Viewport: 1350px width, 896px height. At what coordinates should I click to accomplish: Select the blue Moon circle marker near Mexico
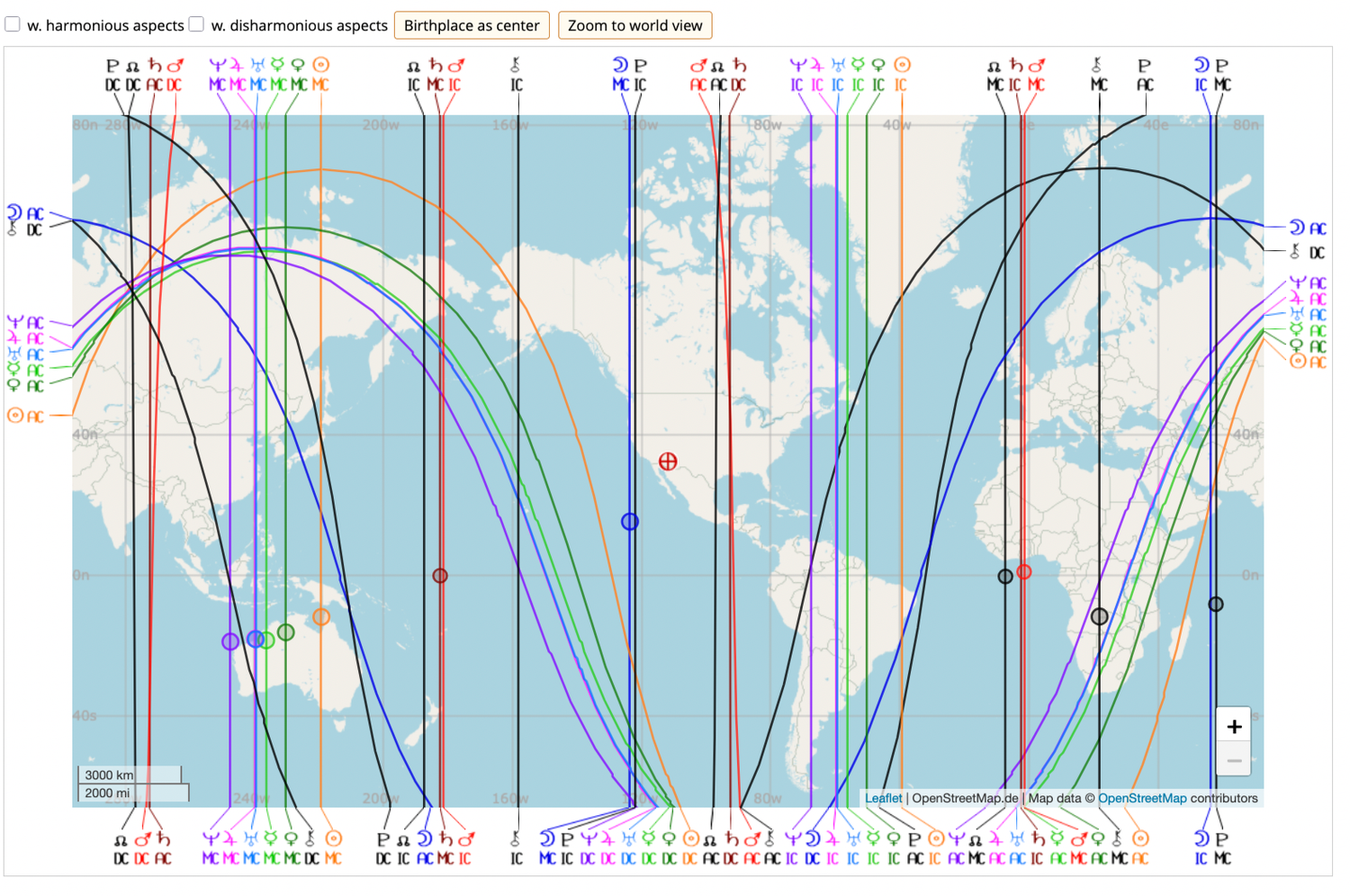click(x=630, y=522)
